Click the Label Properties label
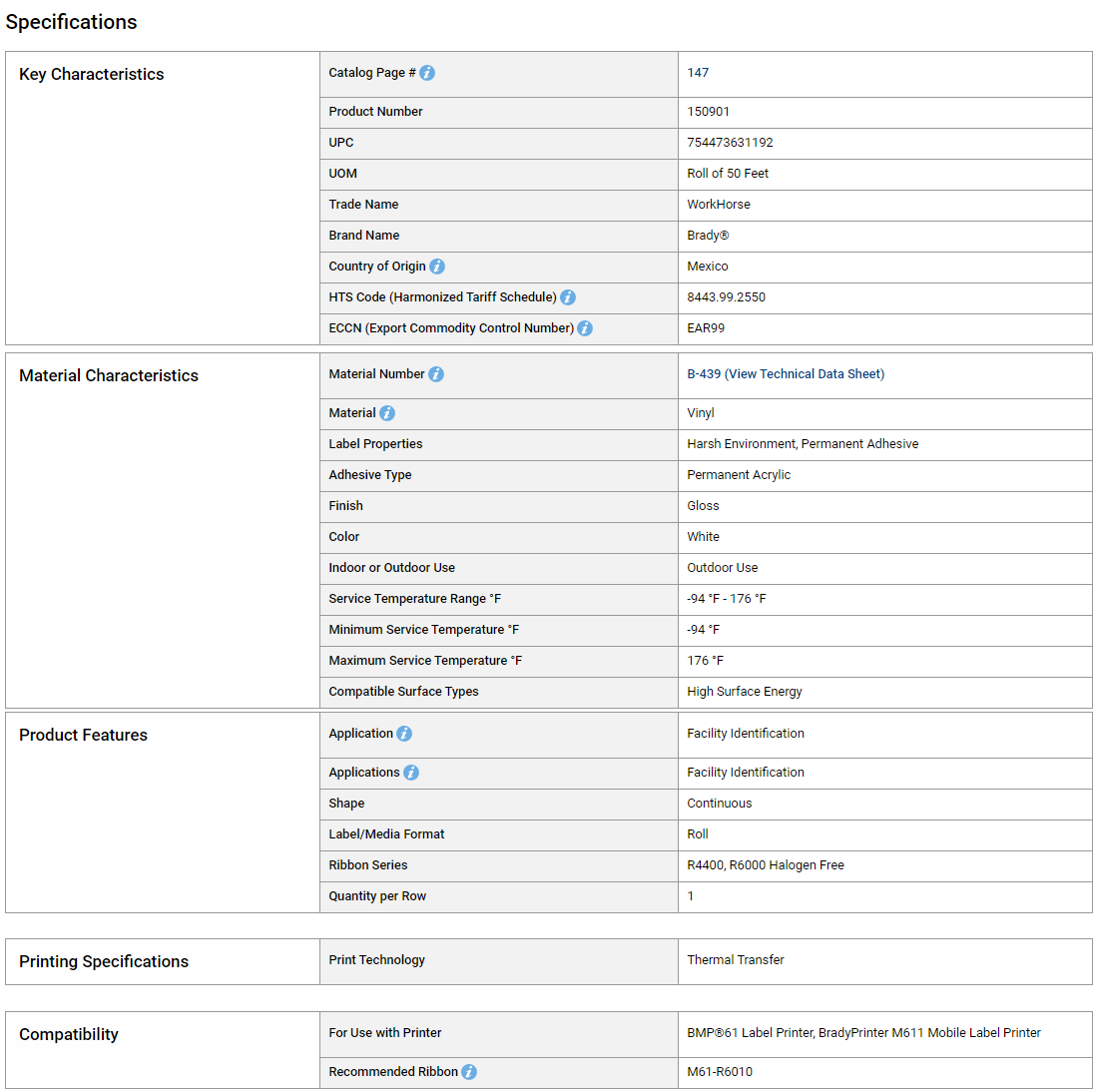 (x=375, y=444)
